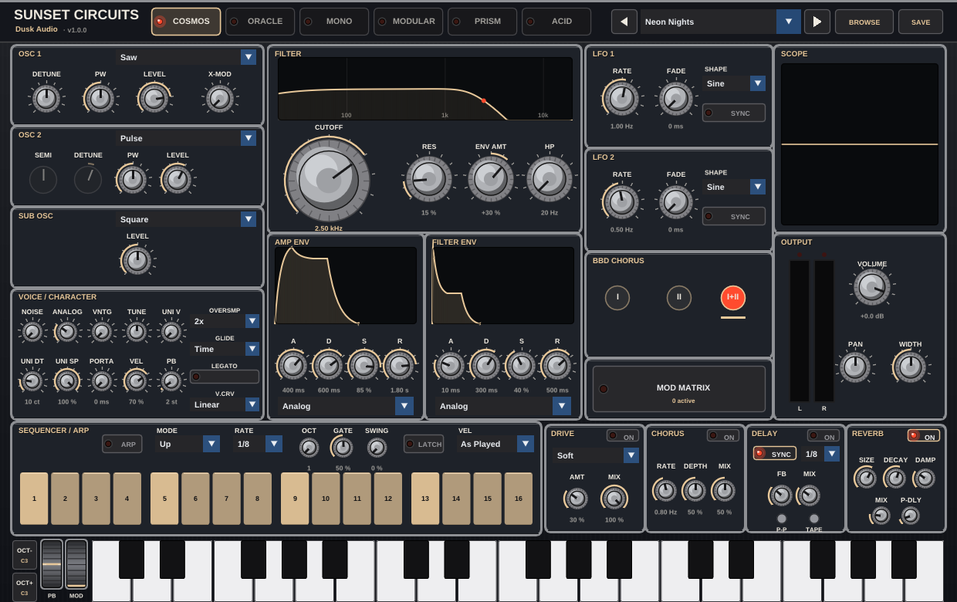
Task: Enable LFO 1 Sync
Action: coord(734,113)
